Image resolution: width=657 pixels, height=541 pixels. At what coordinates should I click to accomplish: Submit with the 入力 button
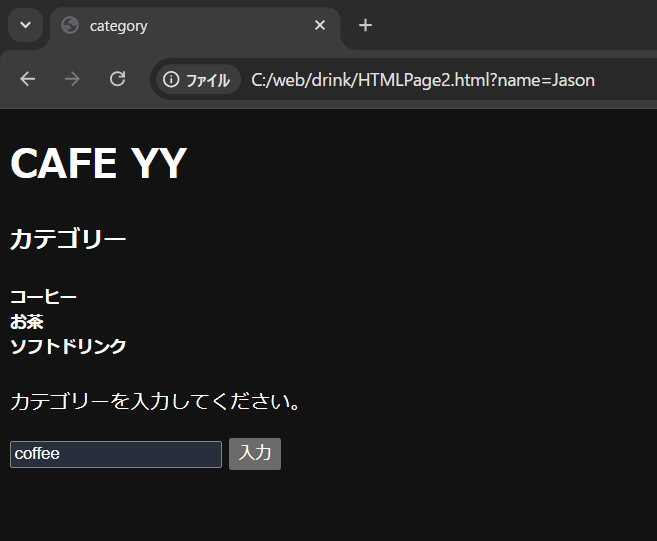click(255, 454)
